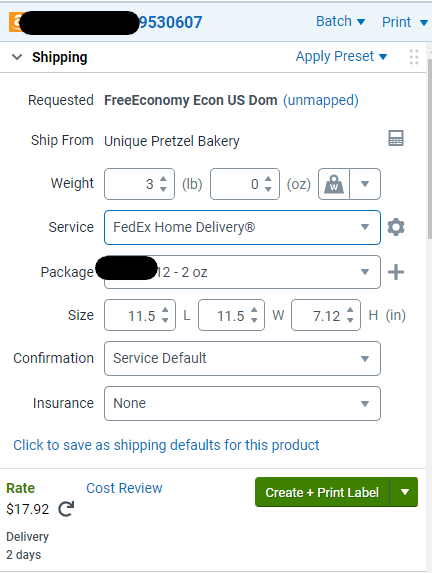Click the Amazon marketplace order icon

click(x=15, y=22)
